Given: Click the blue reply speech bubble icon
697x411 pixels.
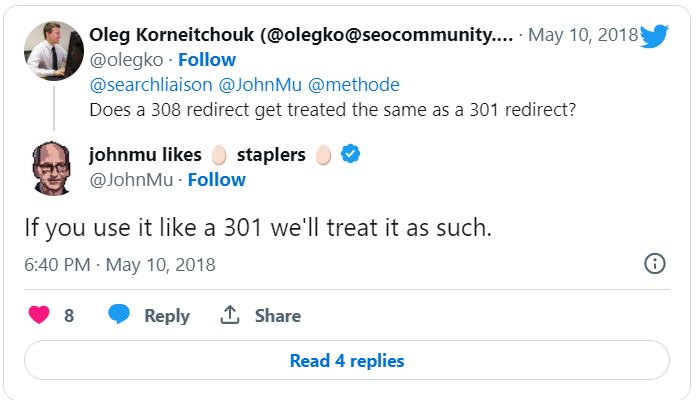Looking at the screenshot, I should (x=119, y=315).
